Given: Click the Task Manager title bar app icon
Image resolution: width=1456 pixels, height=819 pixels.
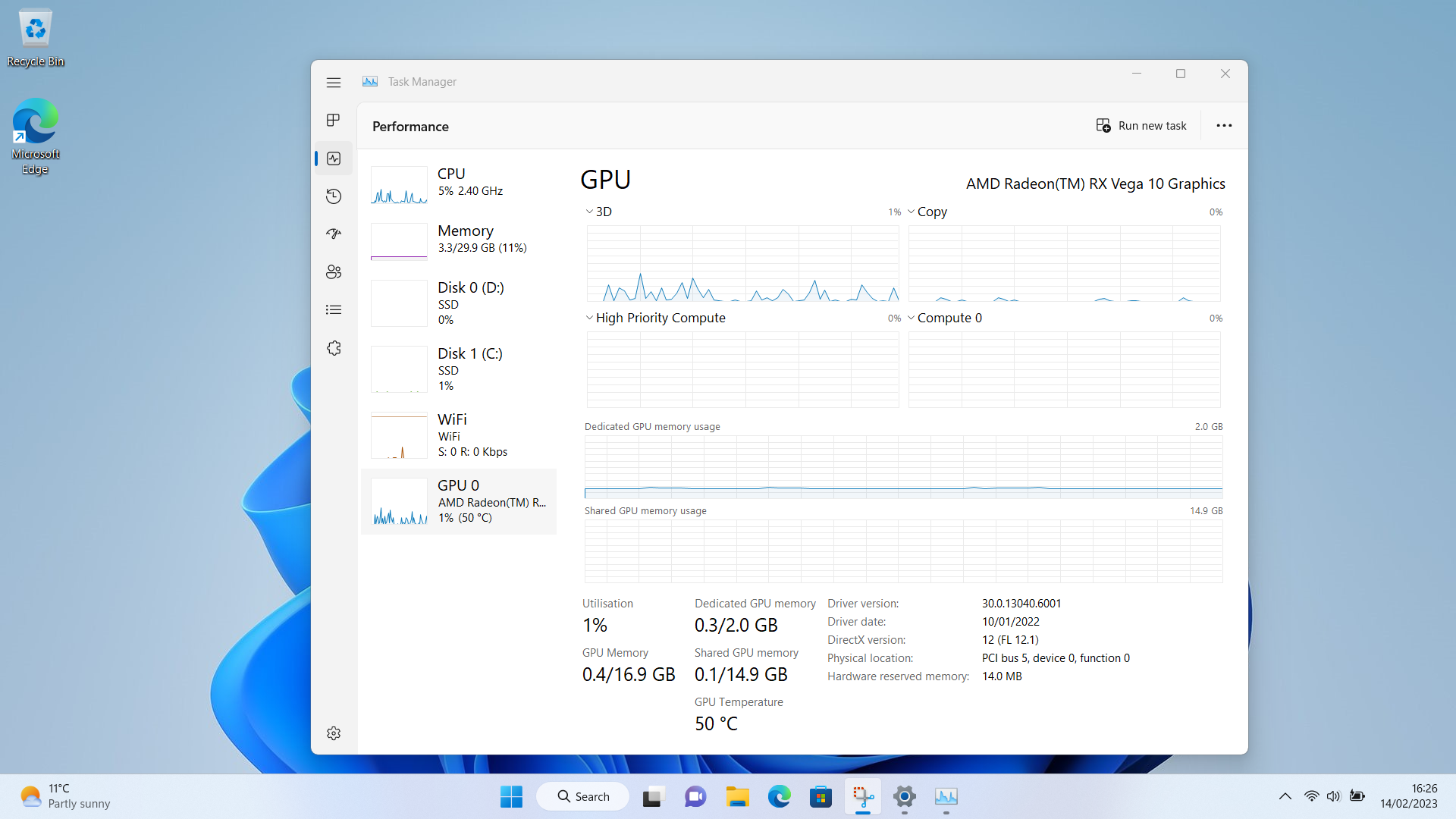Looking at the screenshot, I should pos(370,81).
